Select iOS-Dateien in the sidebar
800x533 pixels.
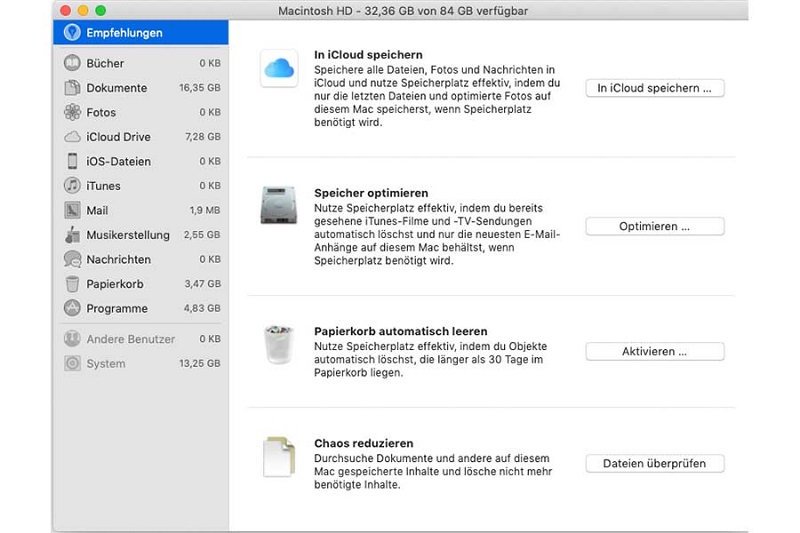click(141, 161)
